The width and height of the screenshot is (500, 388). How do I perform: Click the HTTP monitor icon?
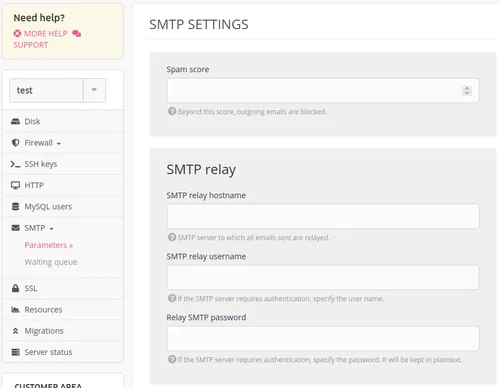point(15,185)
